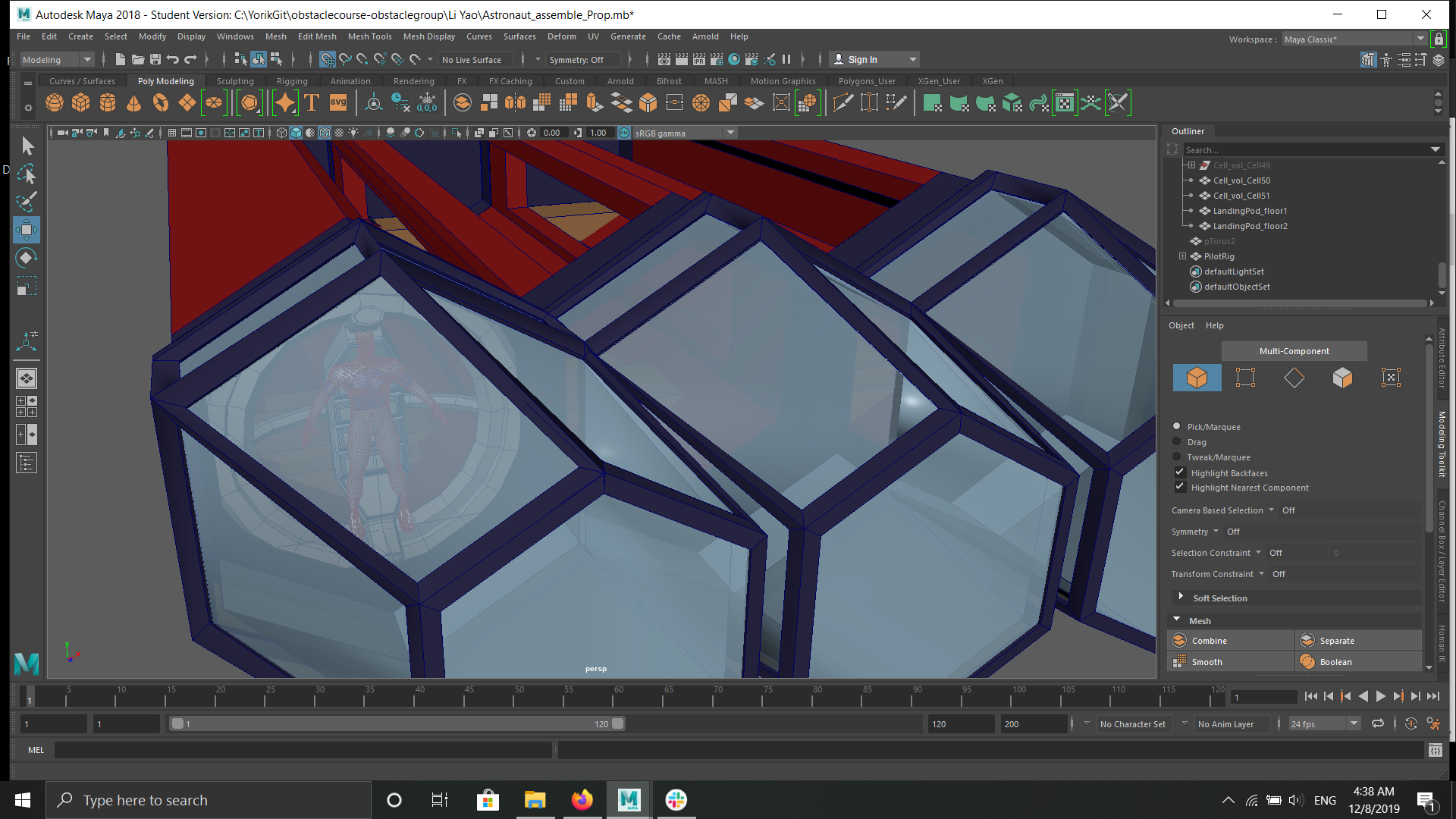This screenshot has height=819, width=1456.
Task: Choose Object selection mode cube icon
Action: (1197, 378)
